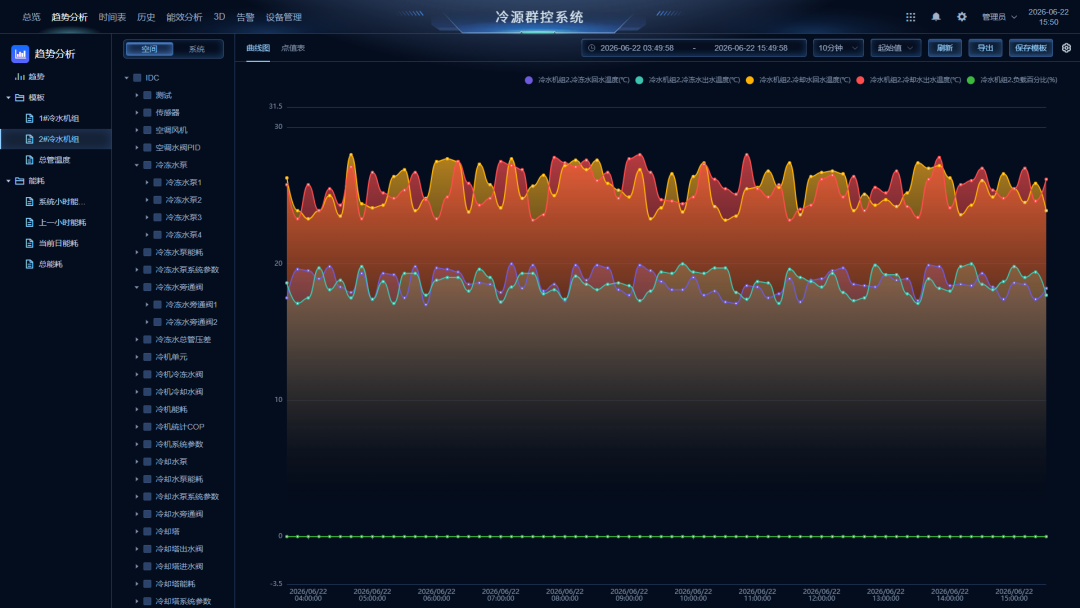Screen dimensions: 1080x608
Task: Open 1#冷水机组 template document icon
Action: tap(29, 118)
